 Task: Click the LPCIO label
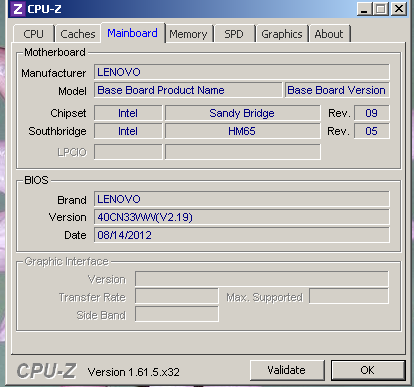tap(72, 152)
